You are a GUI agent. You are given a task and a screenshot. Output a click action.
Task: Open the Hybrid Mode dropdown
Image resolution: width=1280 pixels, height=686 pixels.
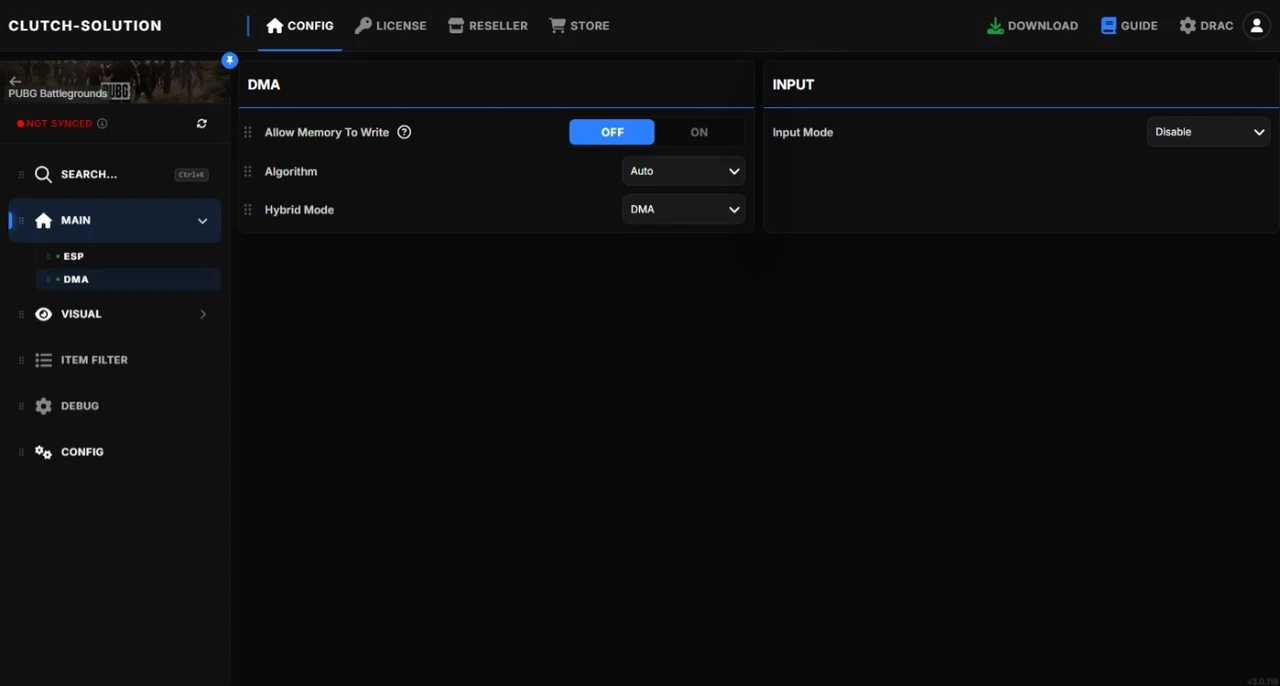683,210
